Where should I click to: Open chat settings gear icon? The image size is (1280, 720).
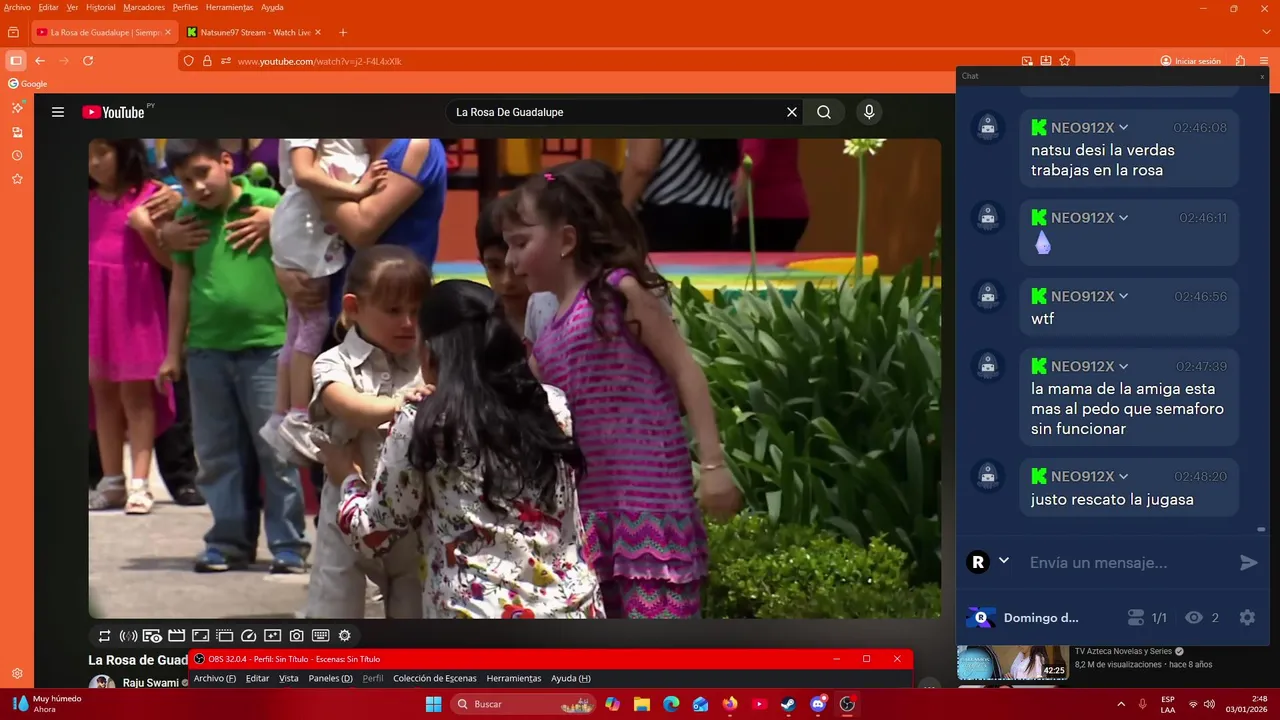coord(1247,618)
